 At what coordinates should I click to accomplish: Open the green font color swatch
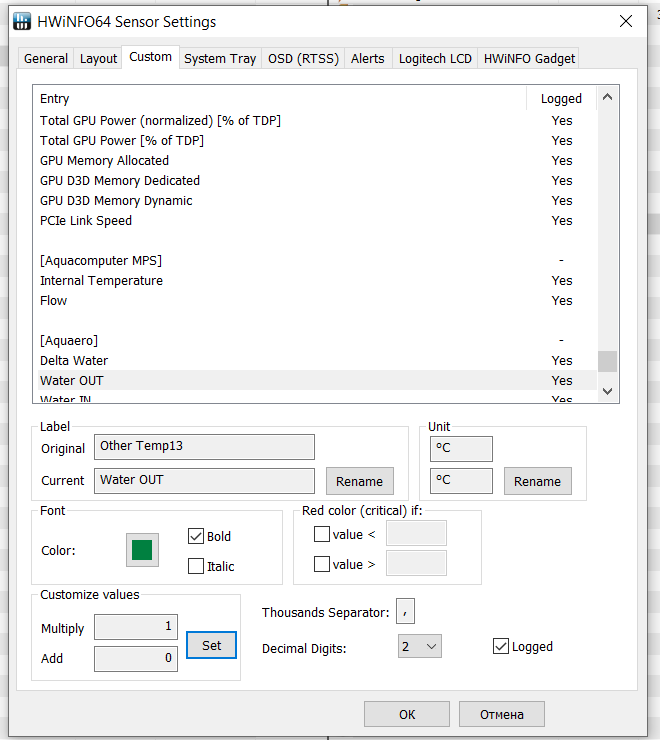point(142,550)
